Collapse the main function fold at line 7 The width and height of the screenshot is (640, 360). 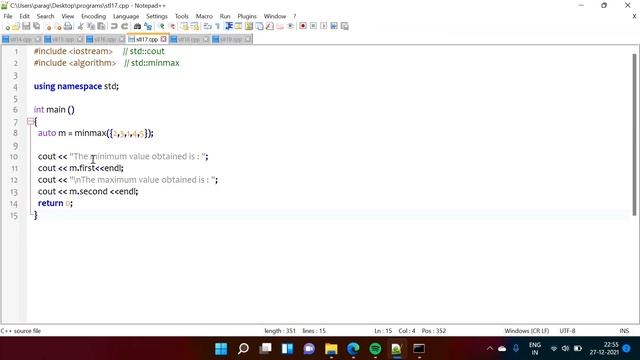[31, 121]
